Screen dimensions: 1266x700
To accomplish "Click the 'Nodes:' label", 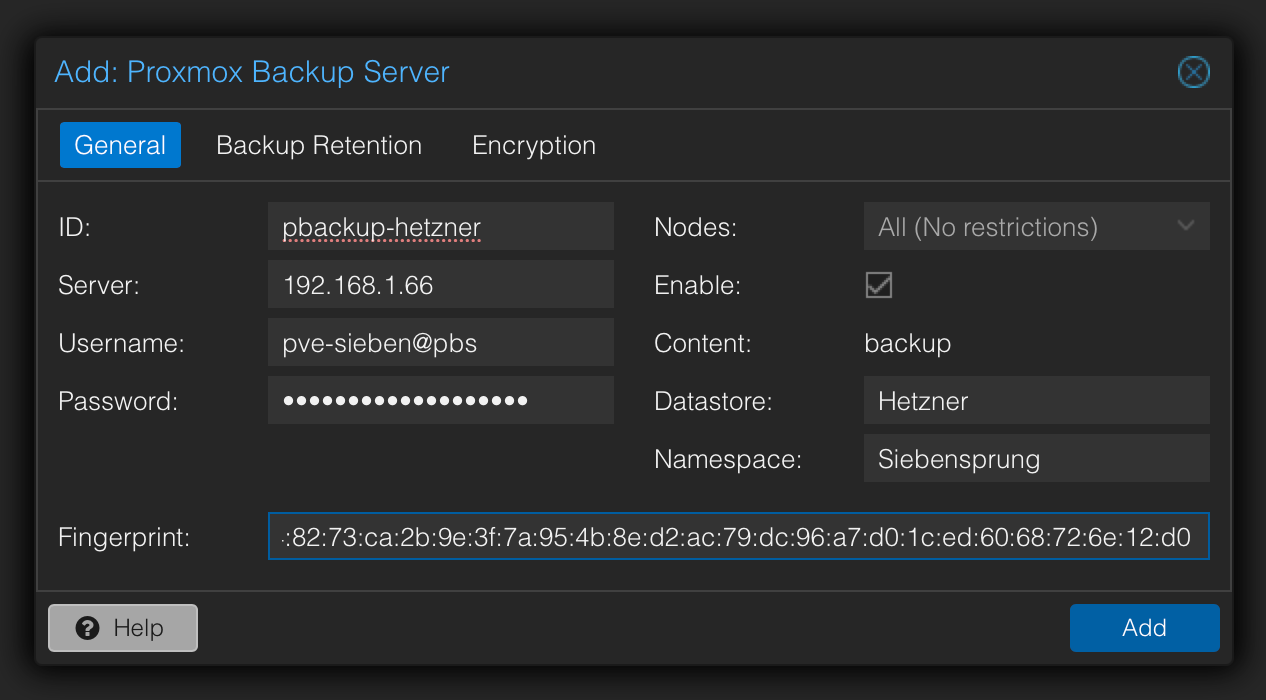I will click(695, 227).
